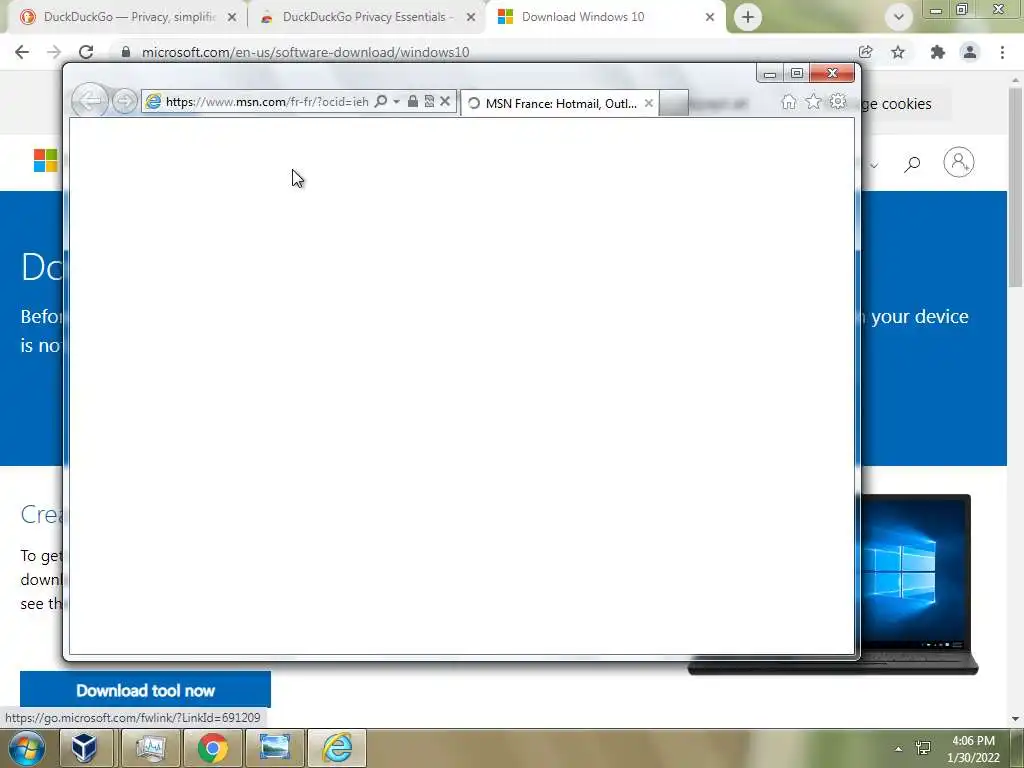Screen dimensions: 1024x768
Task: Open IE favorites star icon
Action: tap(813, 102)
